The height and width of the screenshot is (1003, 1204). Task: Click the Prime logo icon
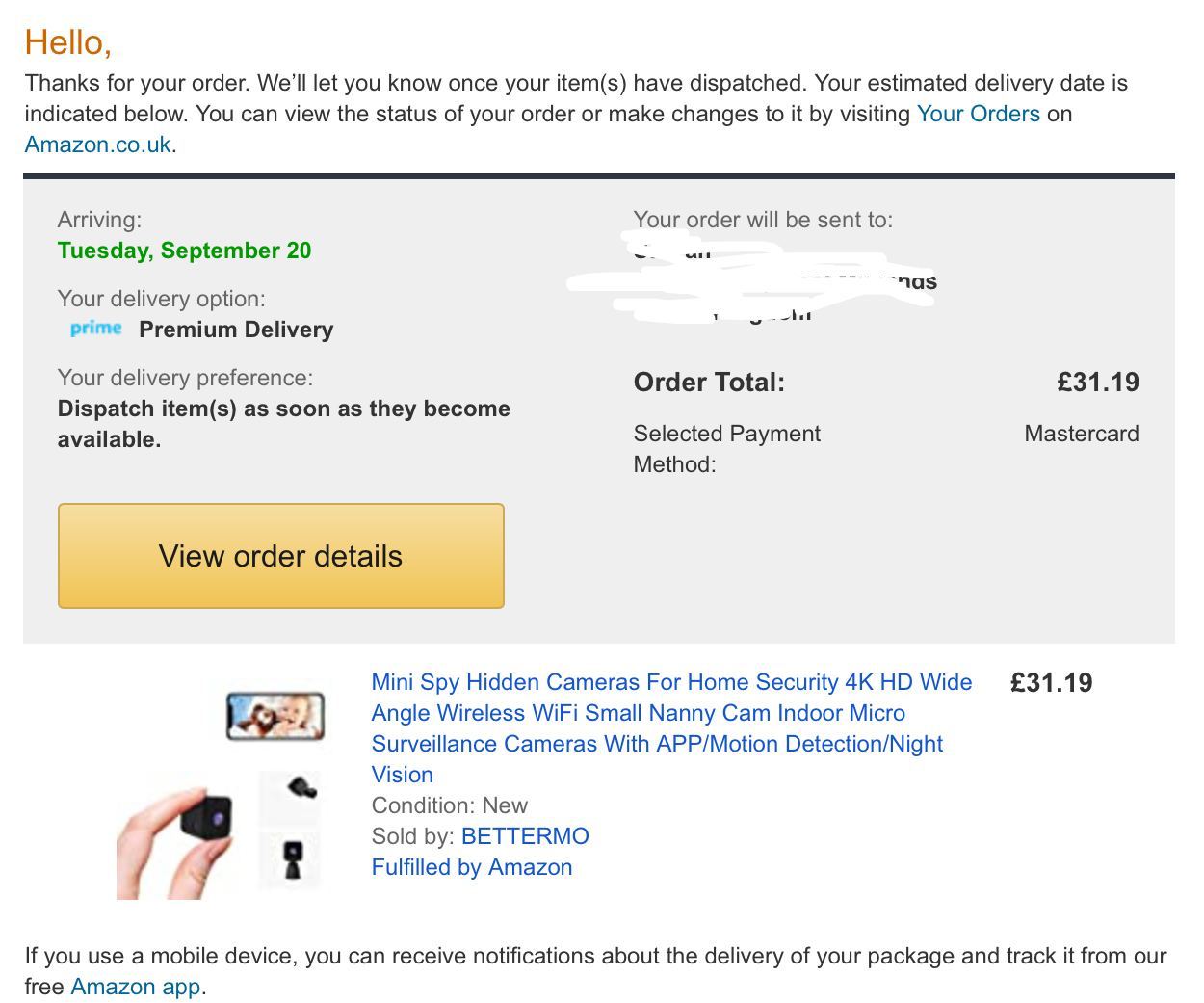(x=95, y=329)
